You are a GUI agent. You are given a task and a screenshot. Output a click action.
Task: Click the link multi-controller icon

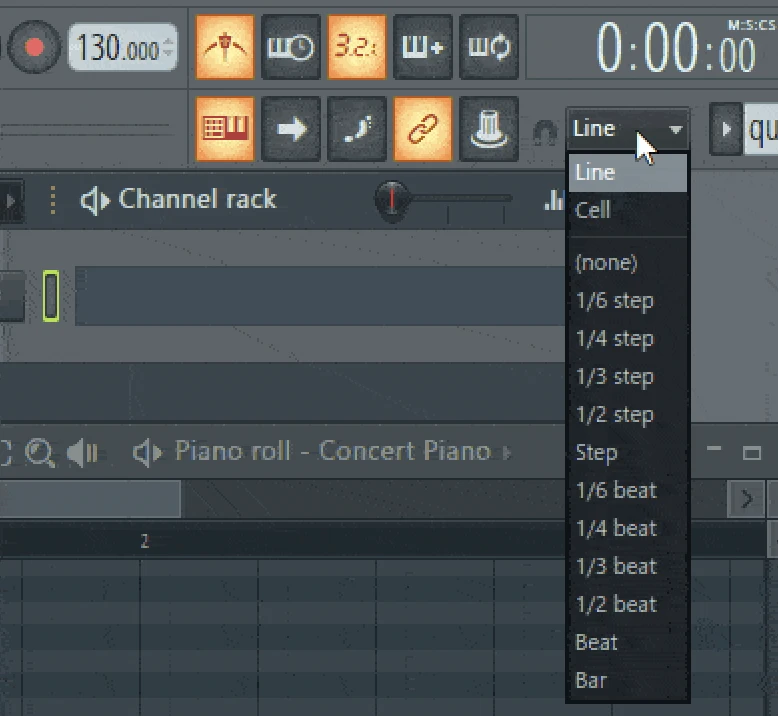423,129
